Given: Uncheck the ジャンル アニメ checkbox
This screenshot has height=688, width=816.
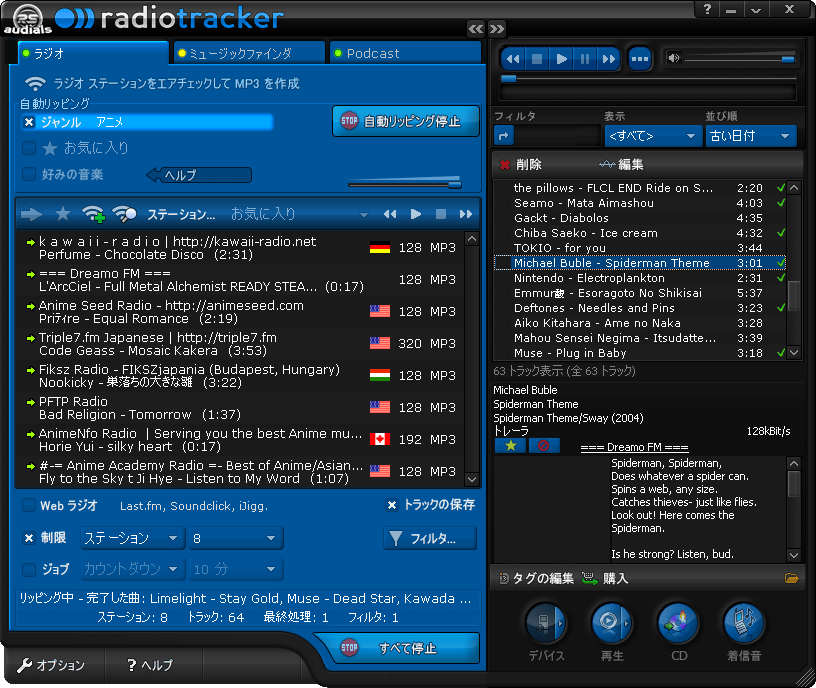Looking at the screenshot, I should 29,122.
